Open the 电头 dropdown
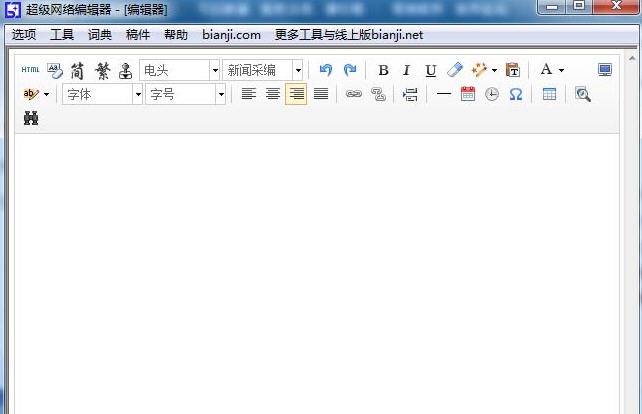This screenshot has width=642, height=414. (x=180, y=70)
